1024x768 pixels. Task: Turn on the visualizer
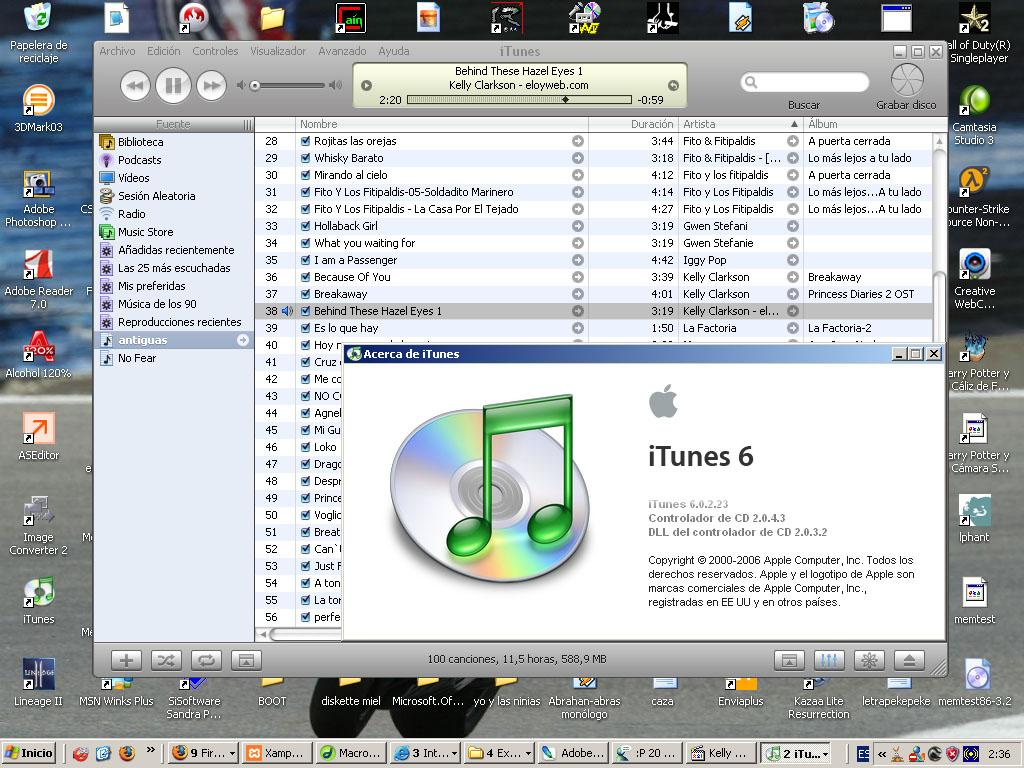(x=869, y=660)
